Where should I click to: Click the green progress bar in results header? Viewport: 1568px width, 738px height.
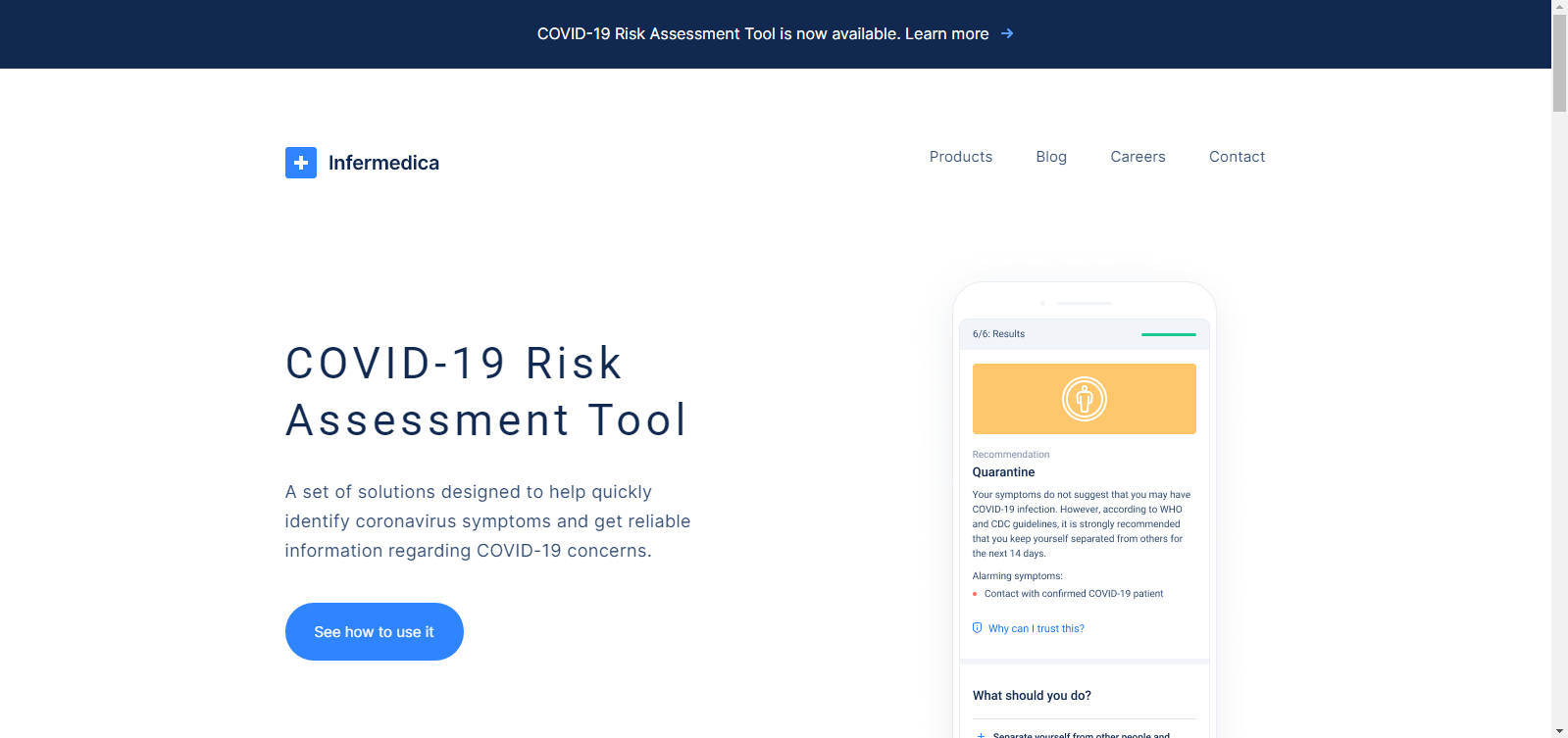[x=1169, y=334]
